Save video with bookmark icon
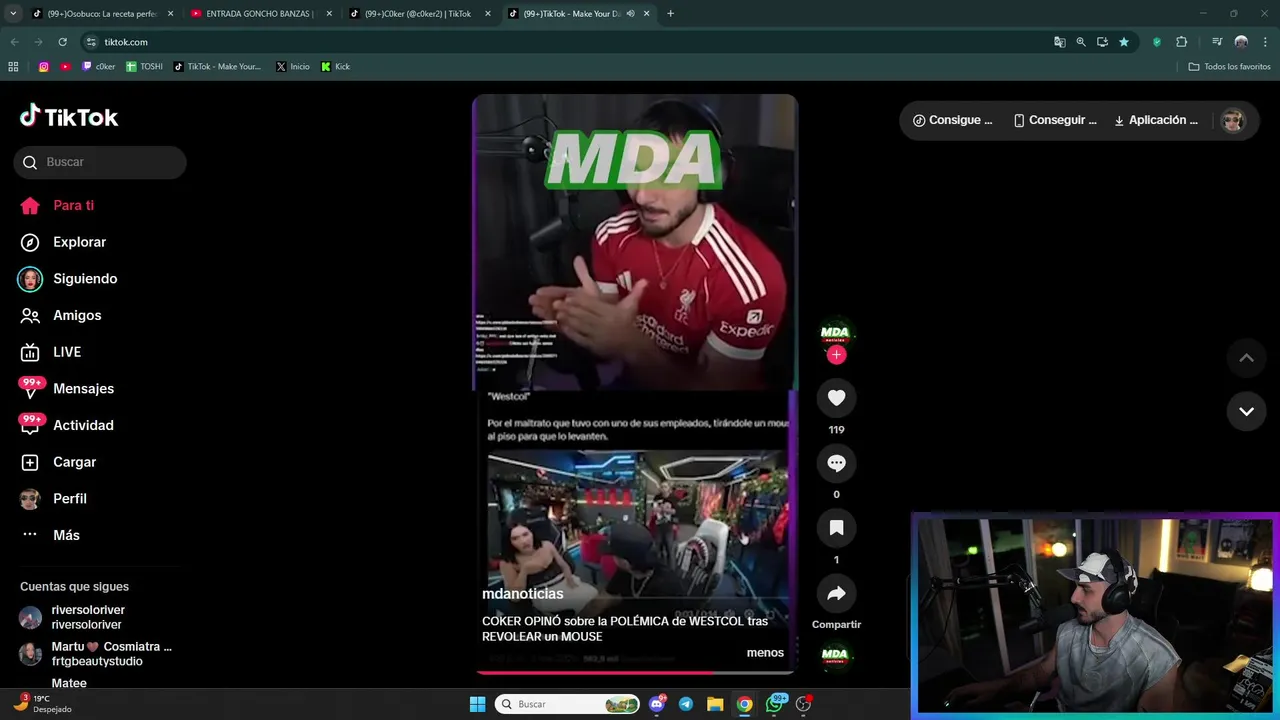1280x720 pixels. pos(836,528)
